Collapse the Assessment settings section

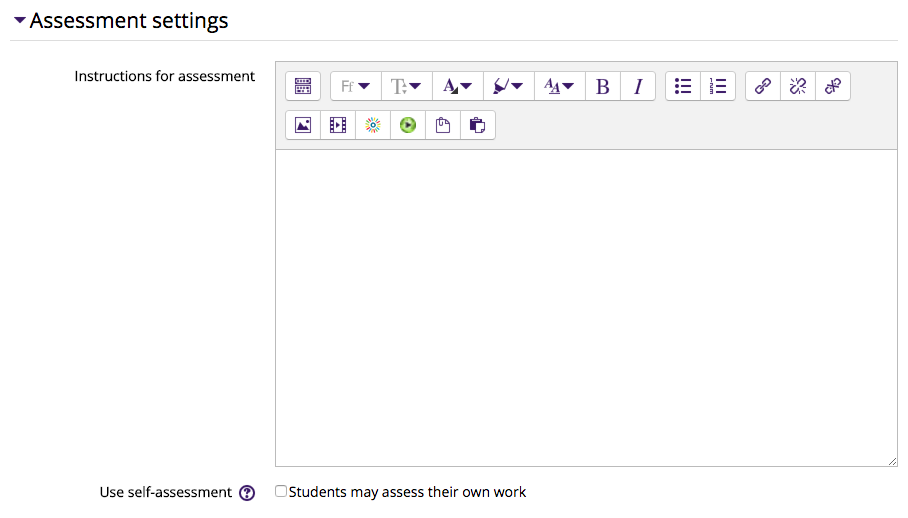[x=20, y=20]
